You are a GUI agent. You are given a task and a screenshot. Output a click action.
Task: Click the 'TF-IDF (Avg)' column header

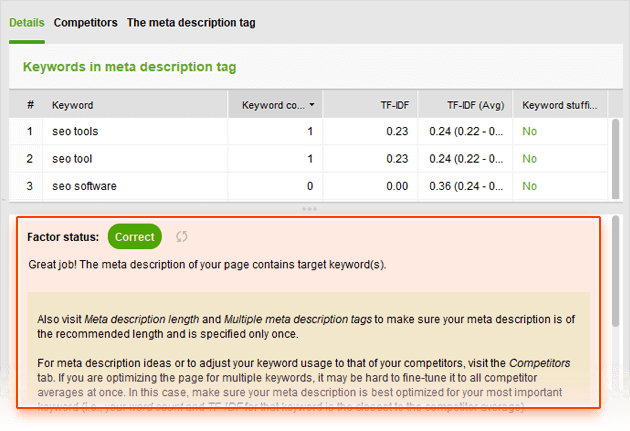tap(475, 104)
